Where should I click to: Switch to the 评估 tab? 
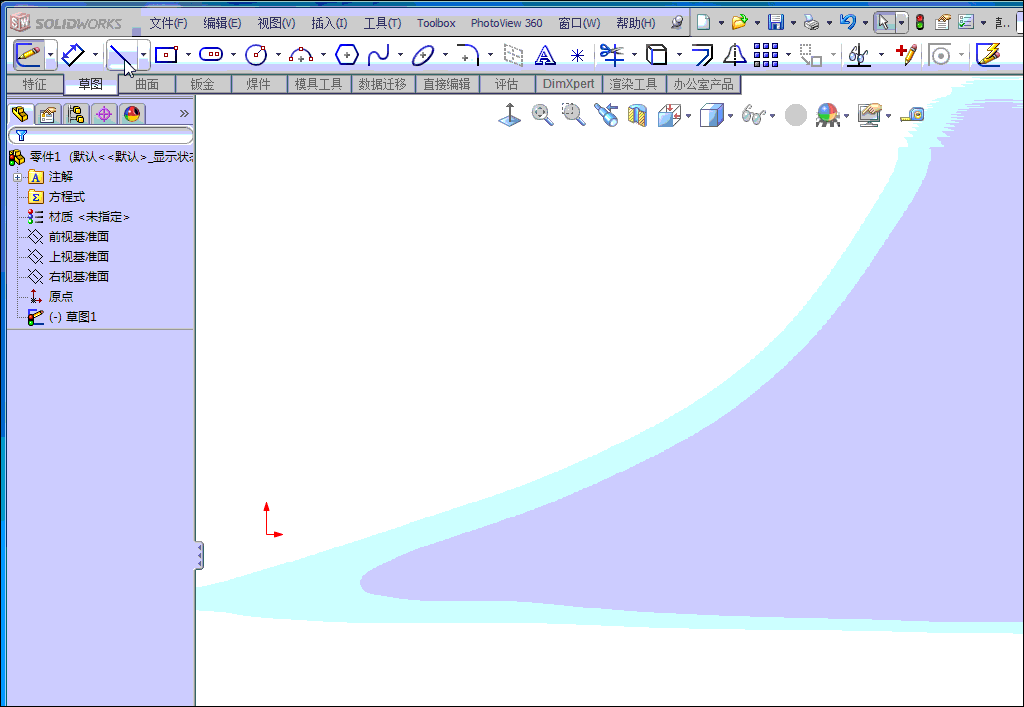[x=506, y=84]
